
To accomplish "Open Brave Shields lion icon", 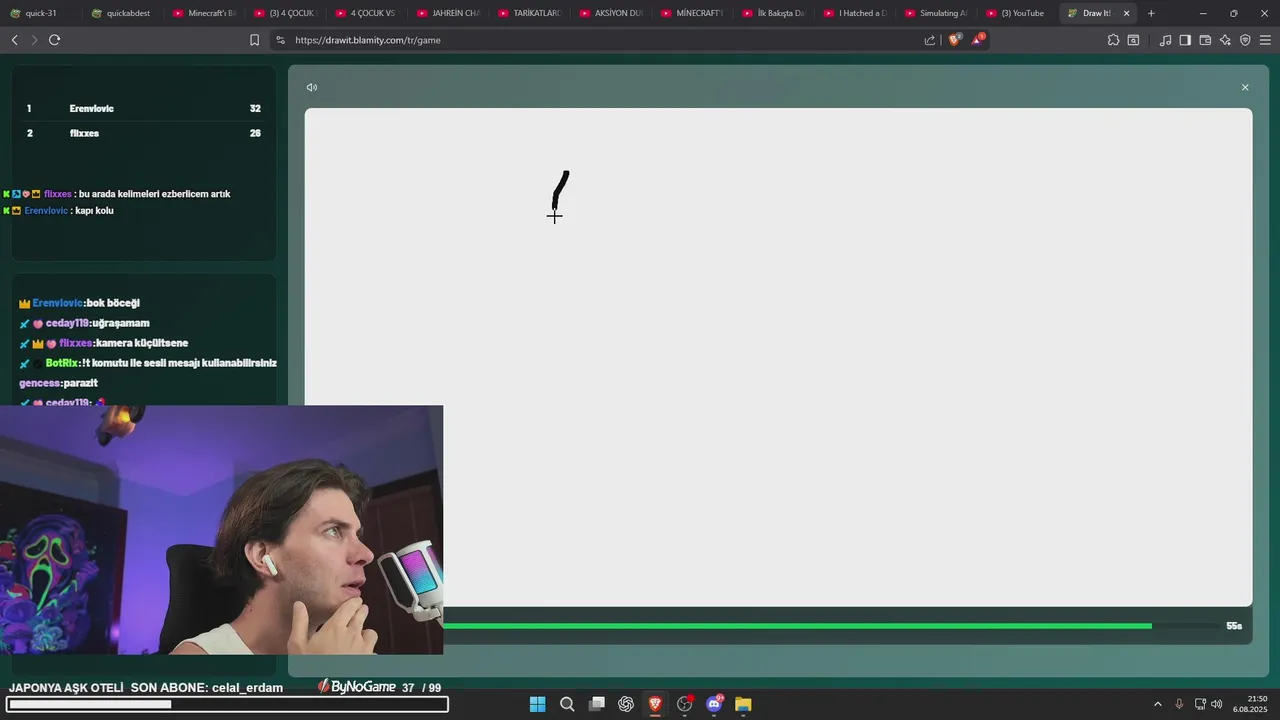I will point(954,40).
